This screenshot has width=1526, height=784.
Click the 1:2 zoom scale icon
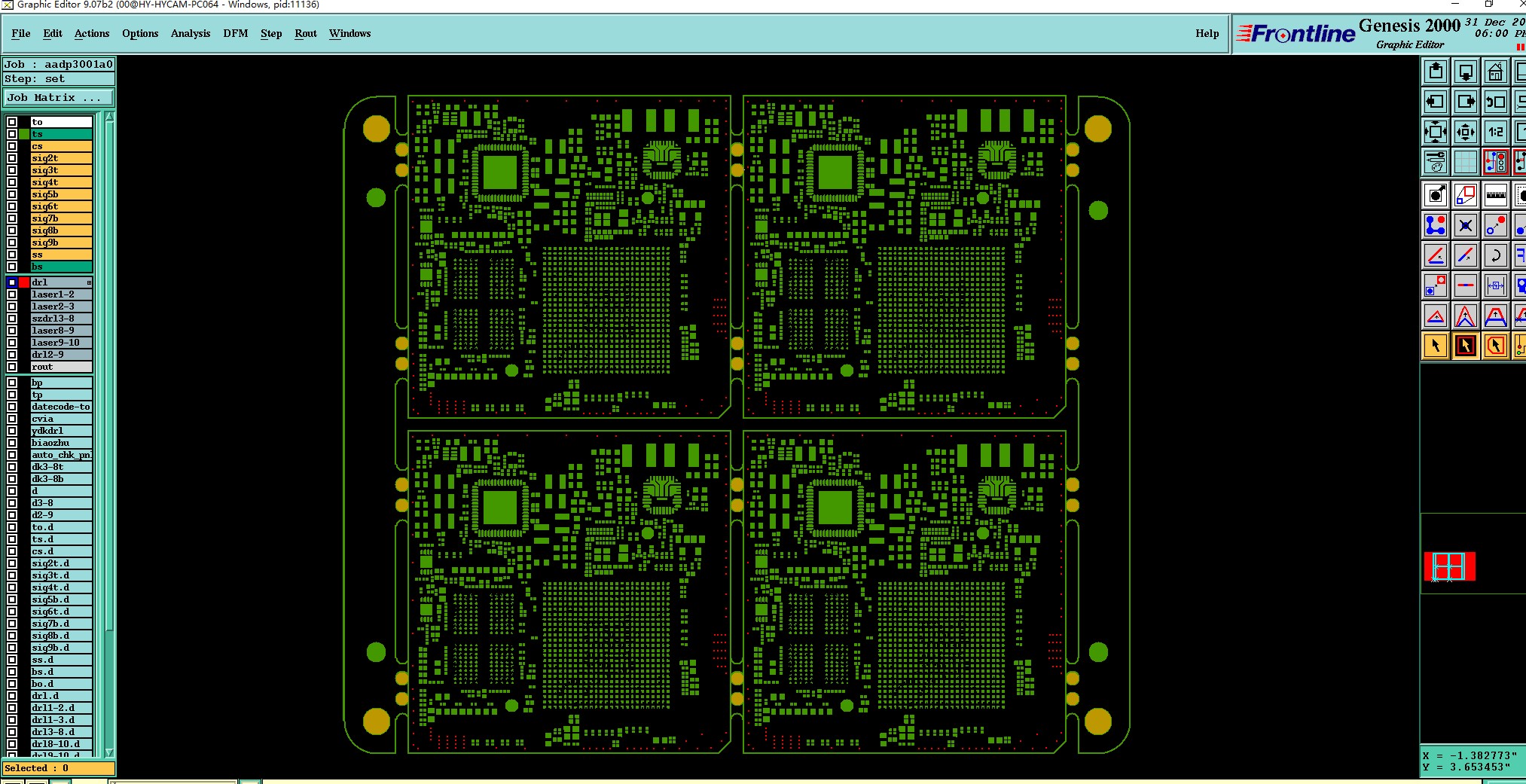1496,131
